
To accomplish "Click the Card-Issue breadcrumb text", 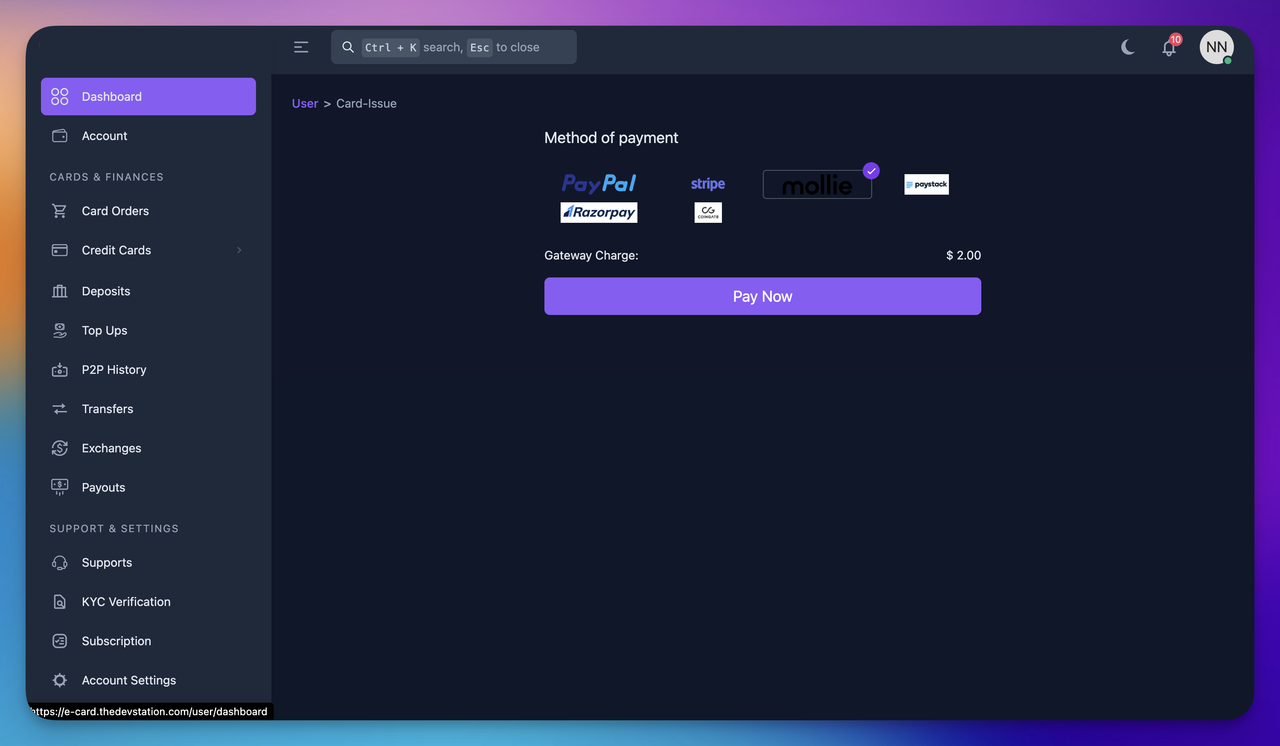I will click(366, 103).
